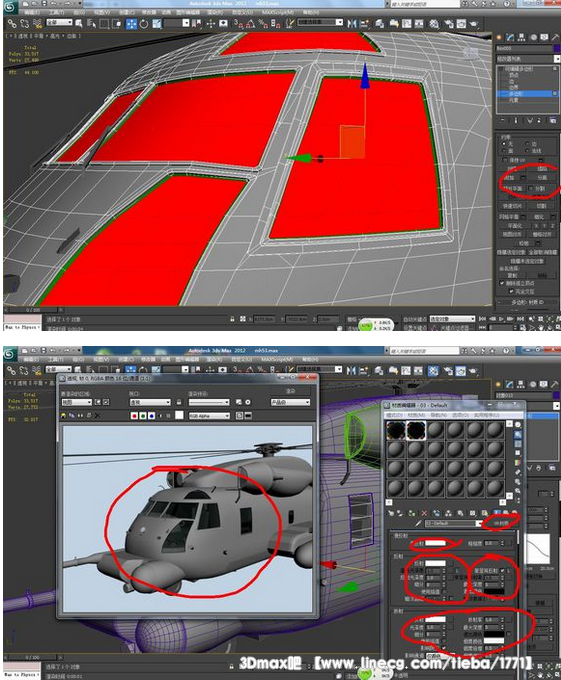The width and height of the screenshot is (561, 680).
Task: Click material type button right of material name
Action: tap(501, 523)
